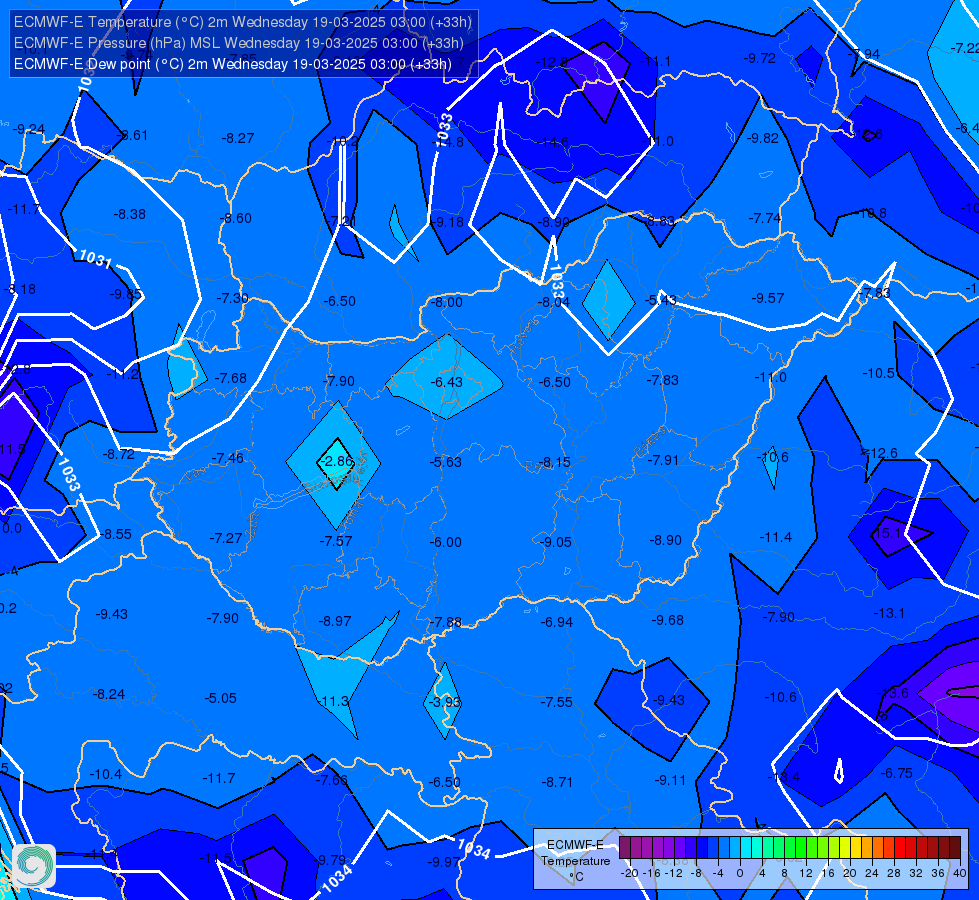Click the -10.5 temperature value
This screenshot has width=979, height=900.
point(878,373)
